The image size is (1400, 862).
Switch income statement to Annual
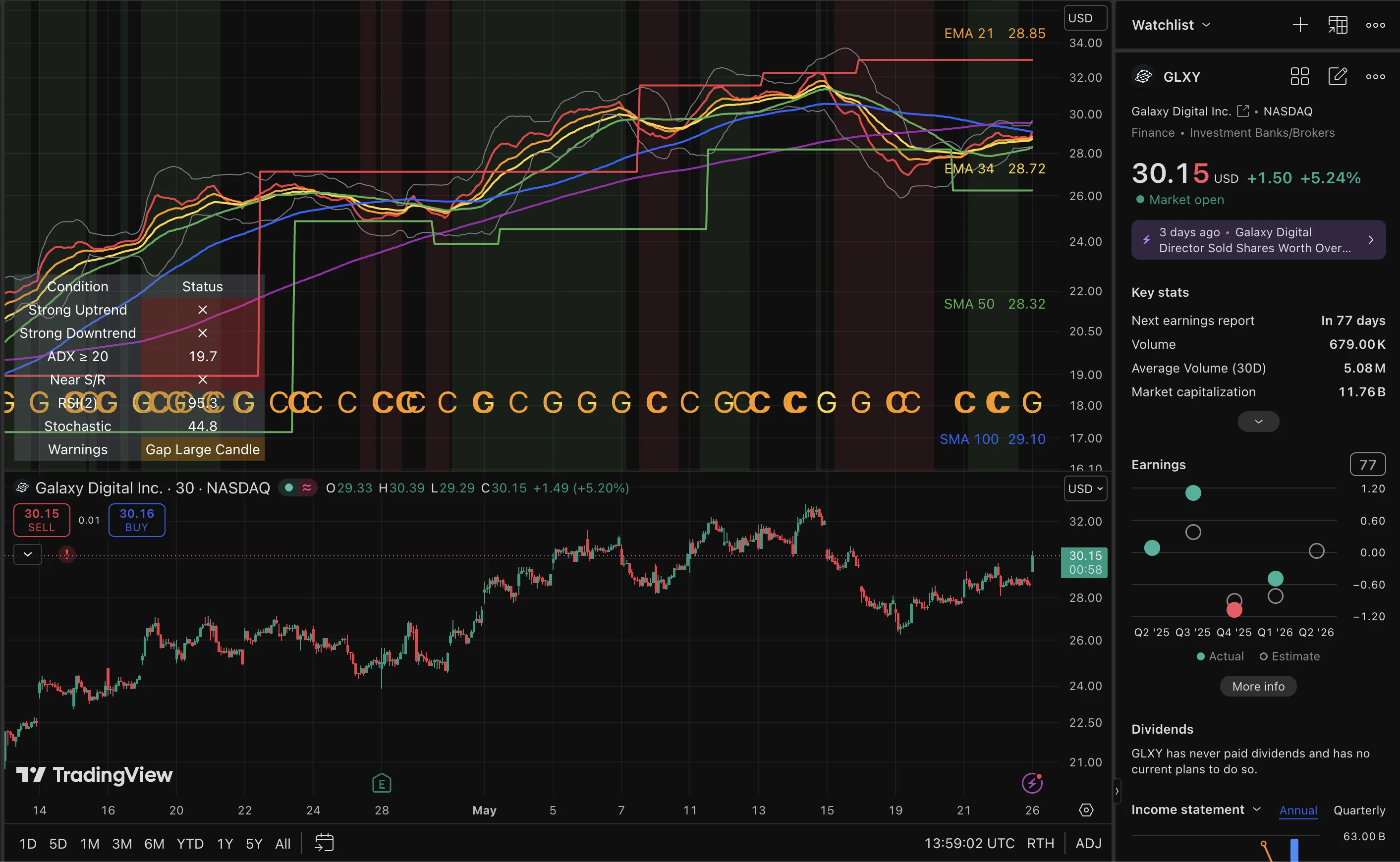point(1298,810)
